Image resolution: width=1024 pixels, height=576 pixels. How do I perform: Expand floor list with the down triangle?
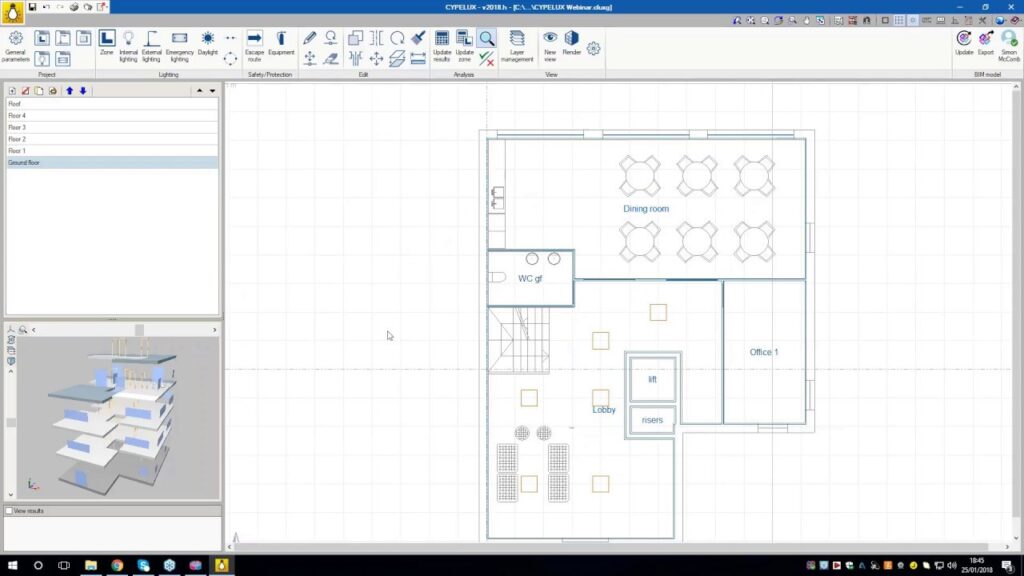[212, 91]
